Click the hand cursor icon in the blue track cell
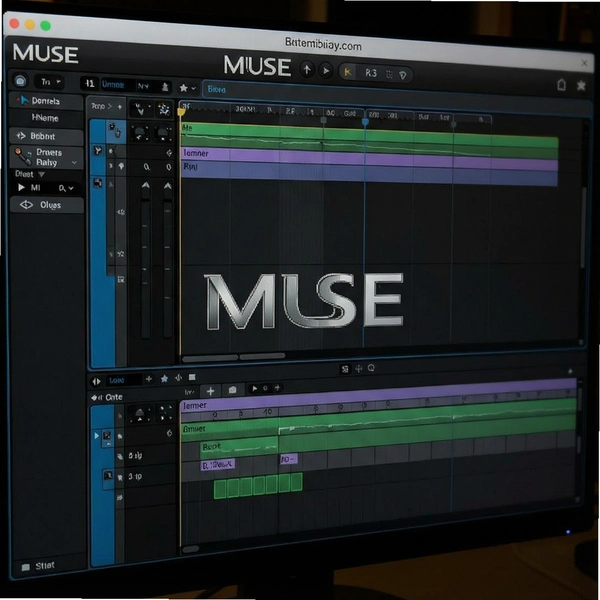The width and height of the screenshot is (600, 600). click(114, 130)
